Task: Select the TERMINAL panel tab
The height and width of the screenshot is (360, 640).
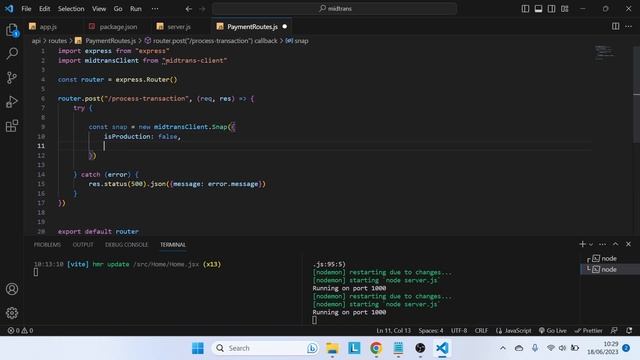Action: (x=173, y=244)
